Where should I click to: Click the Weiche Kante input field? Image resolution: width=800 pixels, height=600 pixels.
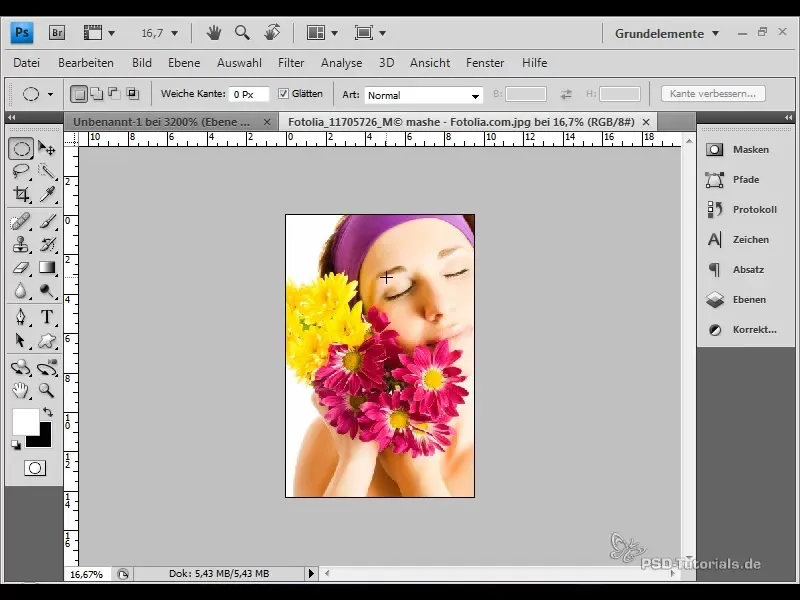coord(248,94)
